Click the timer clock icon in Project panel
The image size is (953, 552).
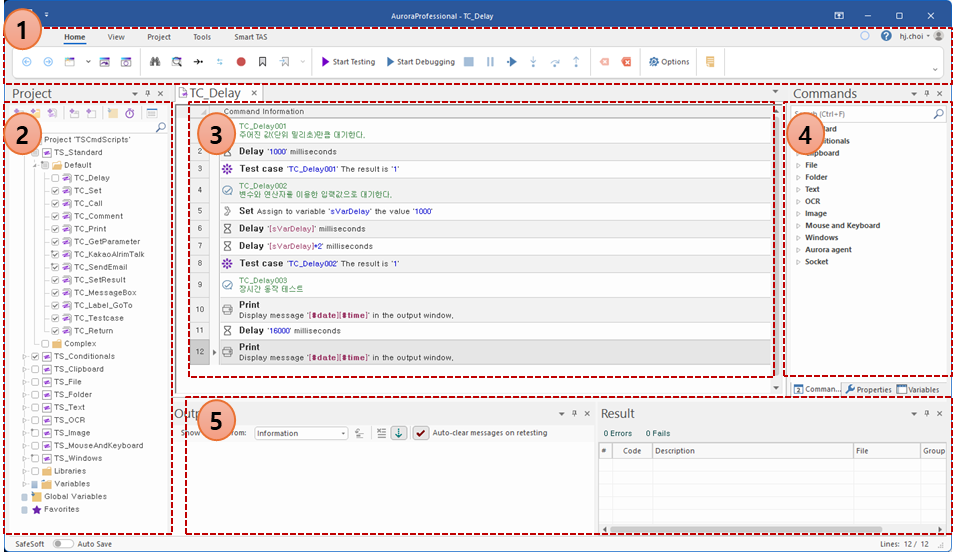(129, 114)
